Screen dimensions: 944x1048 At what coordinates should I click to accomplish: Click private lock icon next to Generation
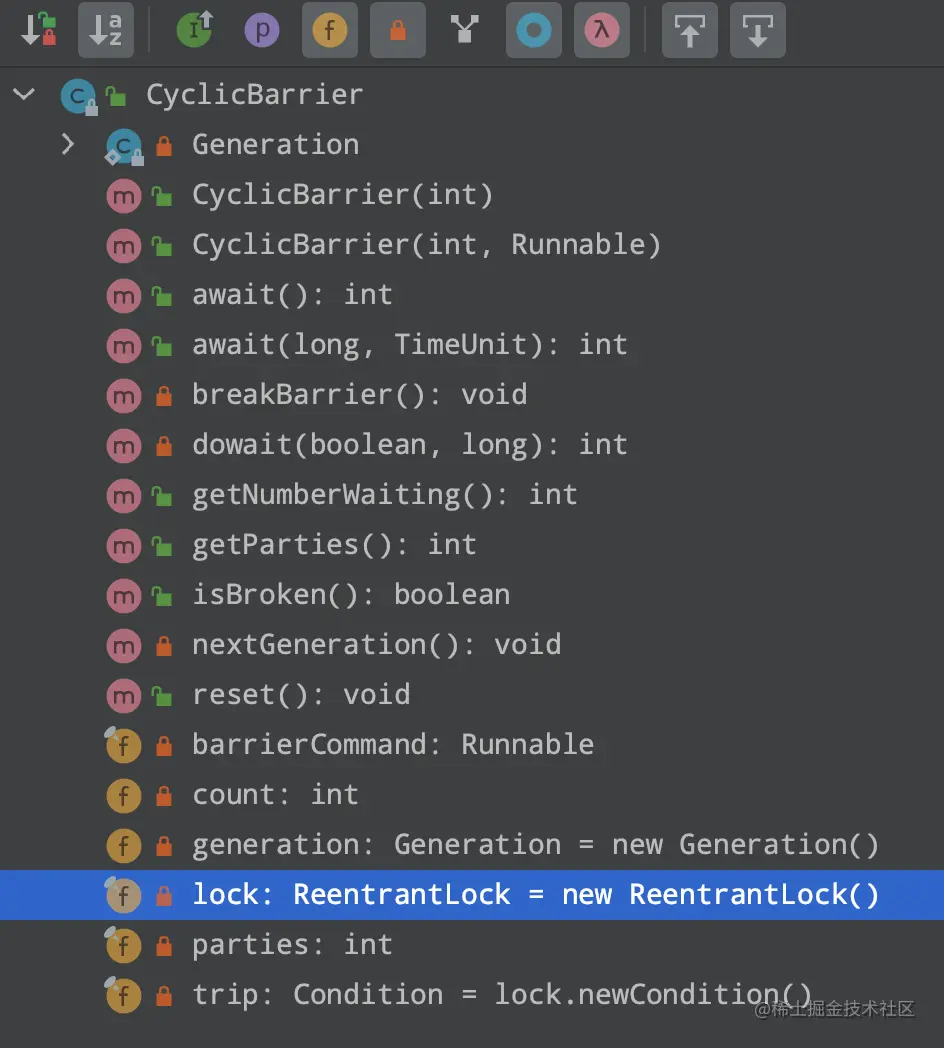click(164, 145)
